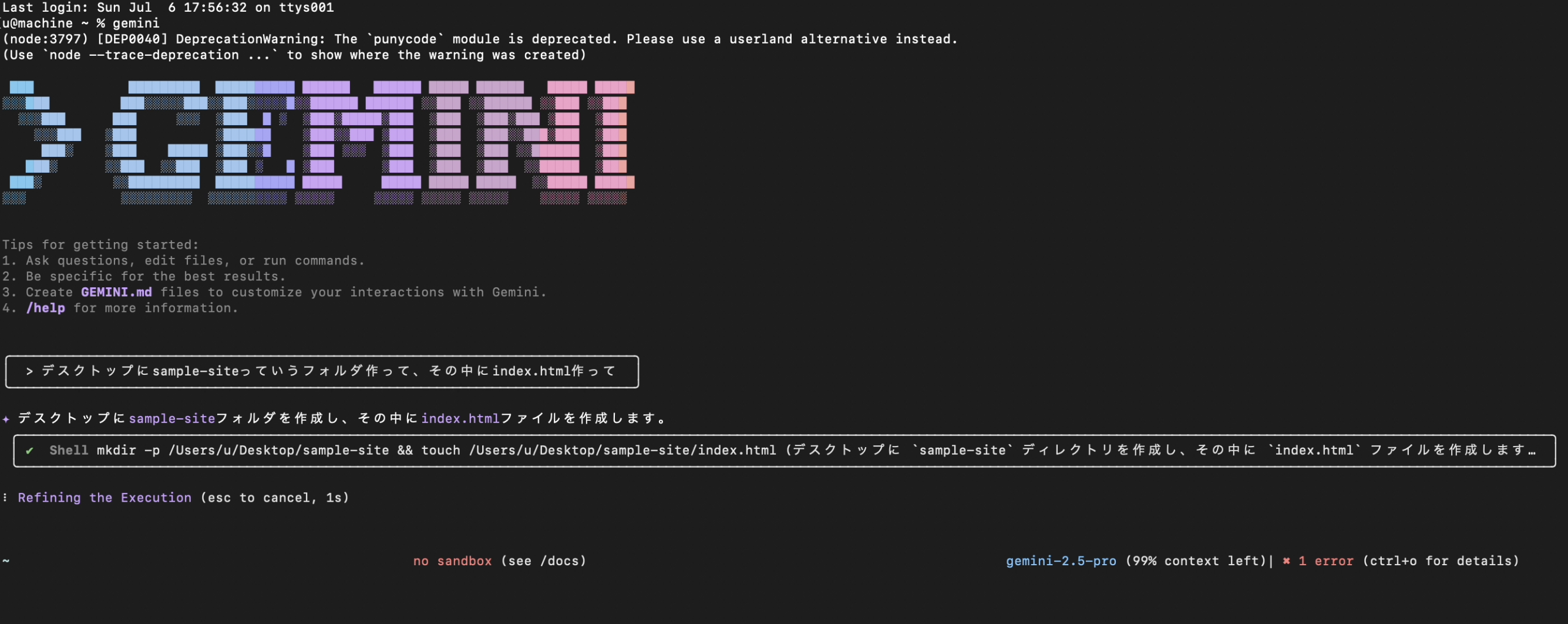
Task: Click the Shell mkdir command box
Action: [784, 451]
